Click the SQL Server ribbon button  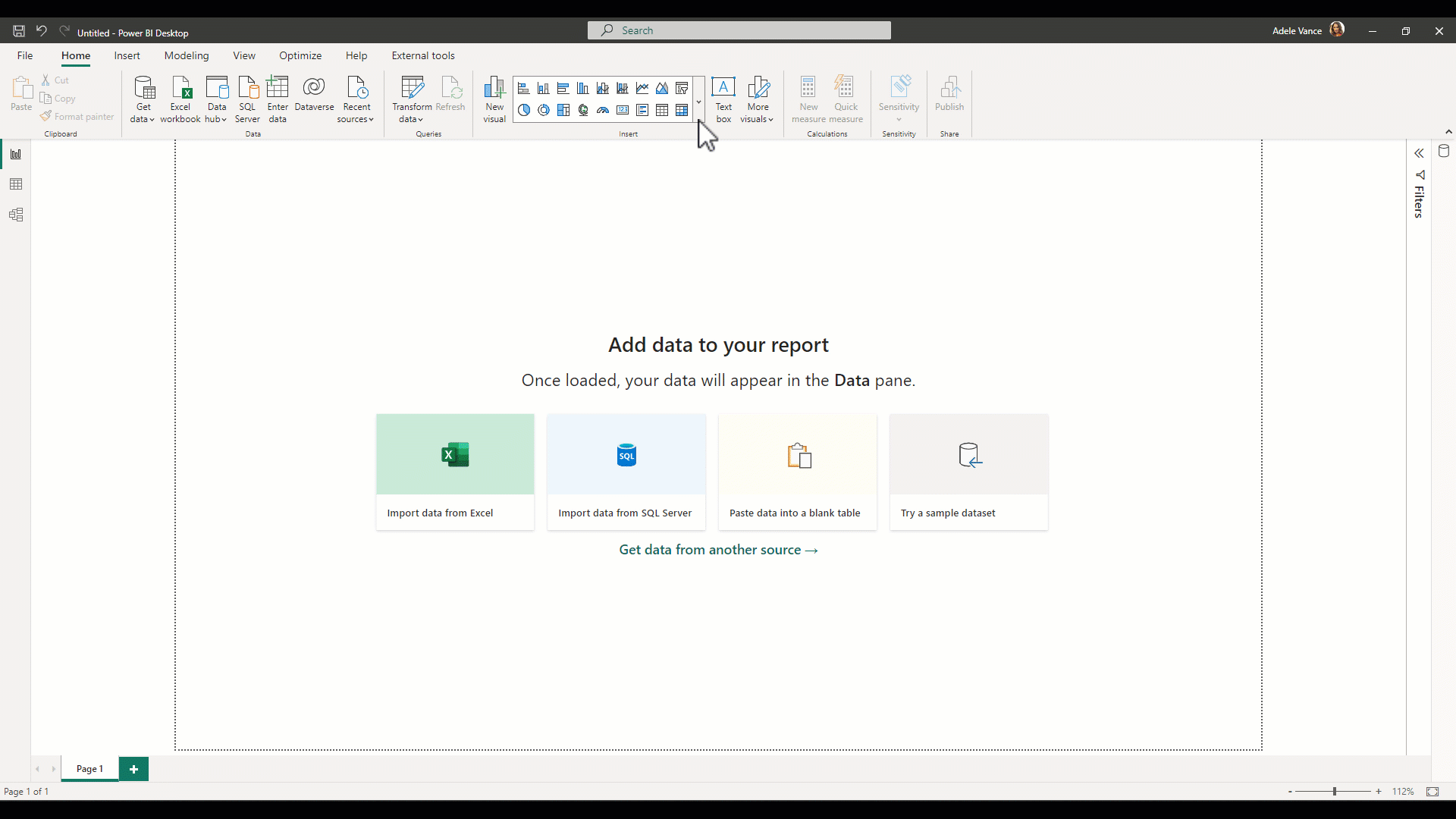pos(247,99)
